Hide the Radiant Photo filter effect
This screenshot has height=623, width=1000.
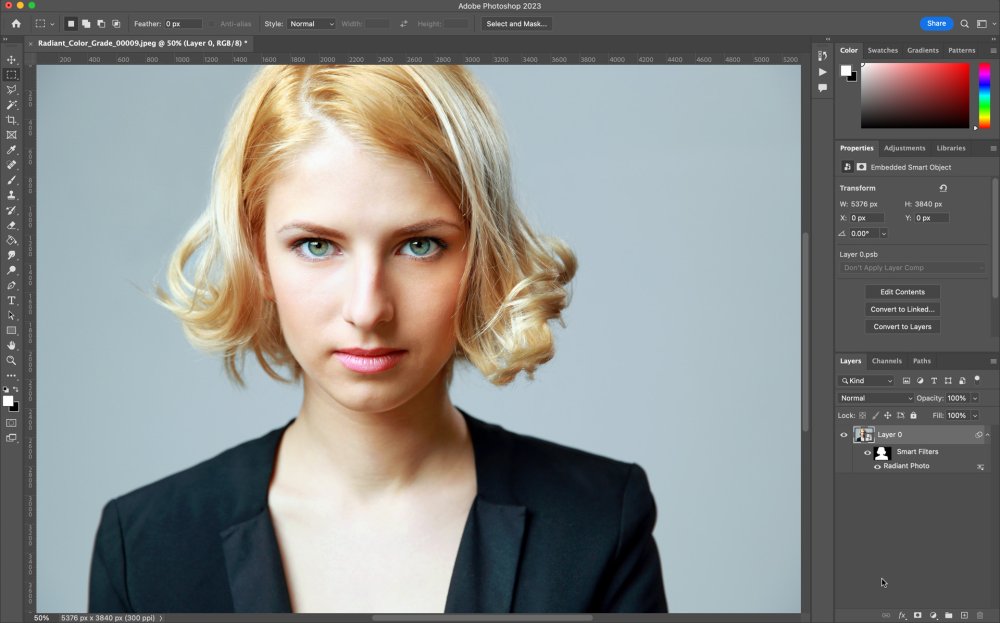click(877, 466)
